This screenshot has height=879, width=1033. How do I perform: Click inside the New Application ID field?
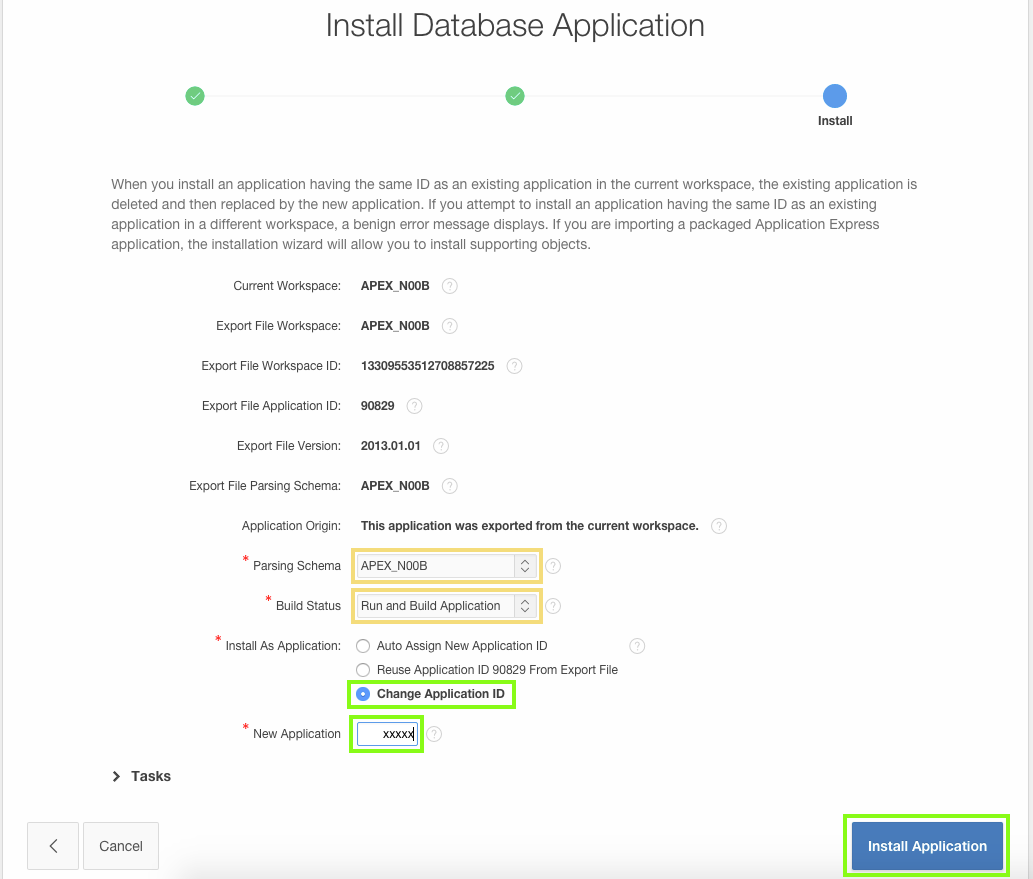pyautogui.click(x=386, y=733)
